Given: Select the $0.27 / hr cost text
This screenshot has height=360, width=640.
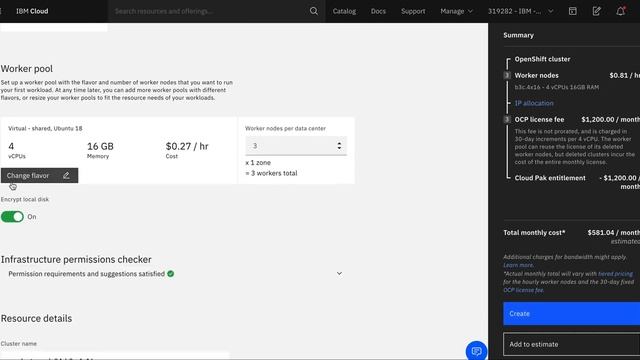Looking at the screenshot, I should click(187, 146).
